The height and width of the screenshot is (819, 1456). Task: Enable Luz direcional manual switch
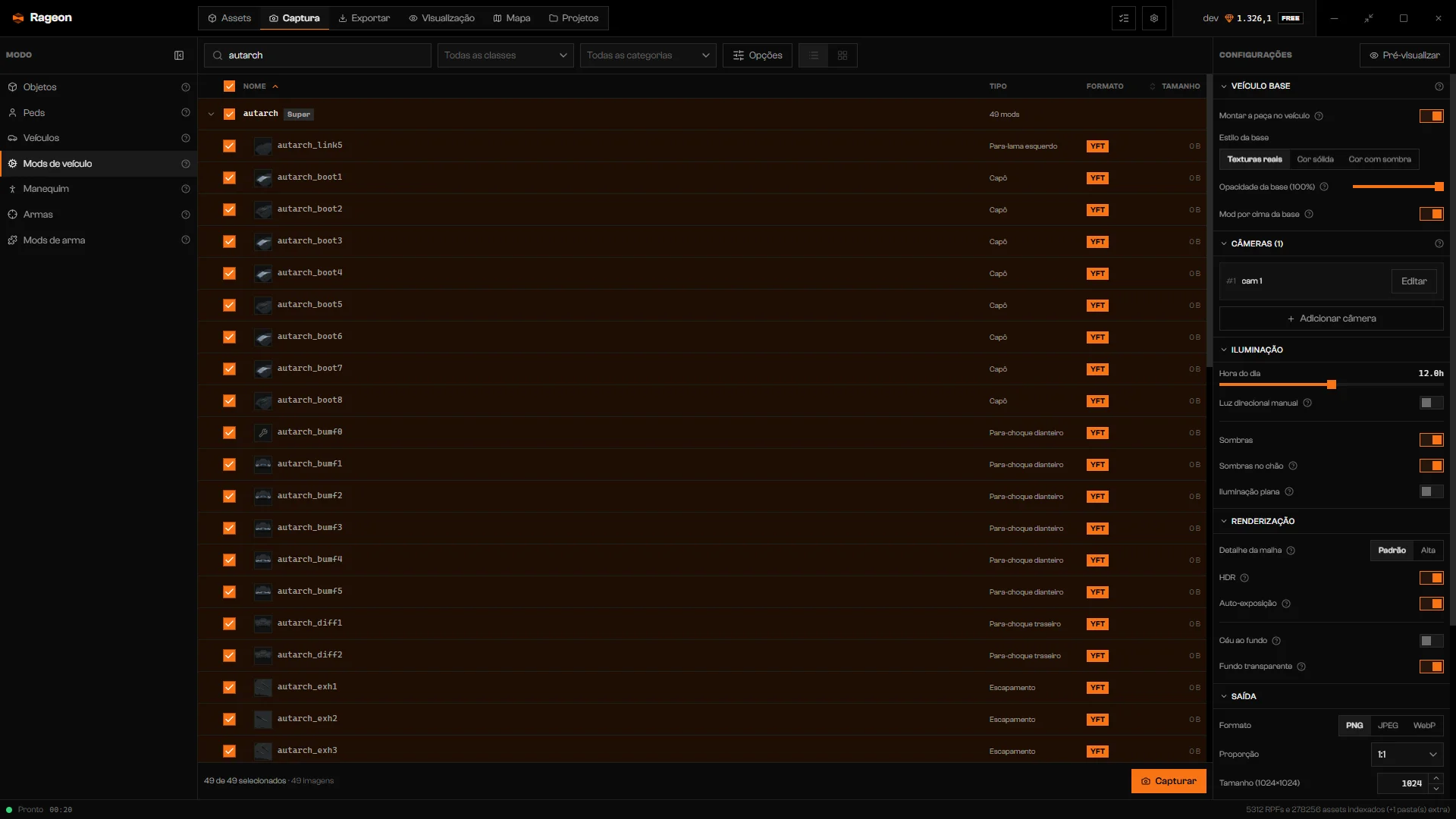click(1432, 403)
